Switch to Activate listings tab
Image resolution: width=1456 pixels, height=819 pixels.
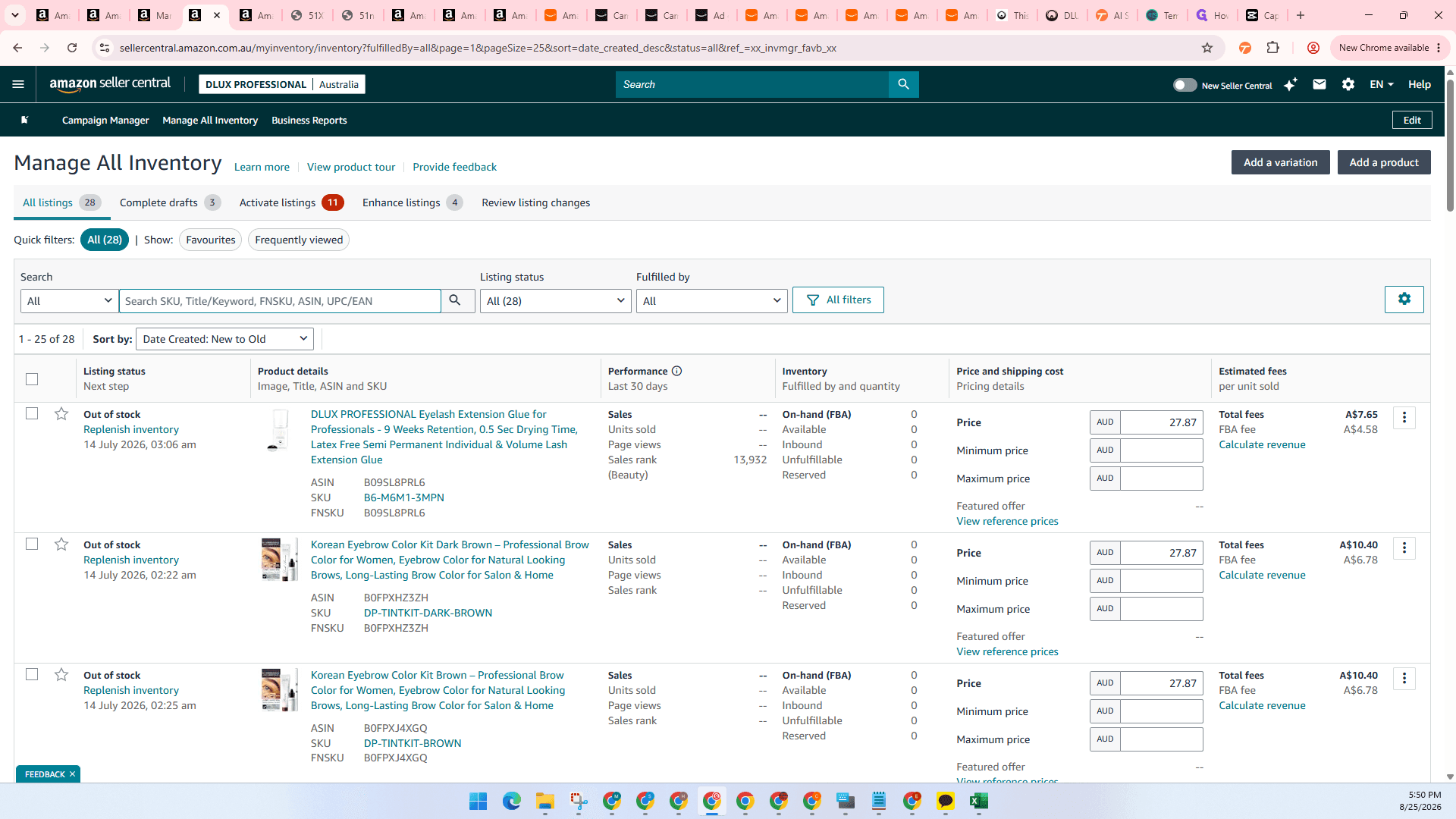pos(291,202)
